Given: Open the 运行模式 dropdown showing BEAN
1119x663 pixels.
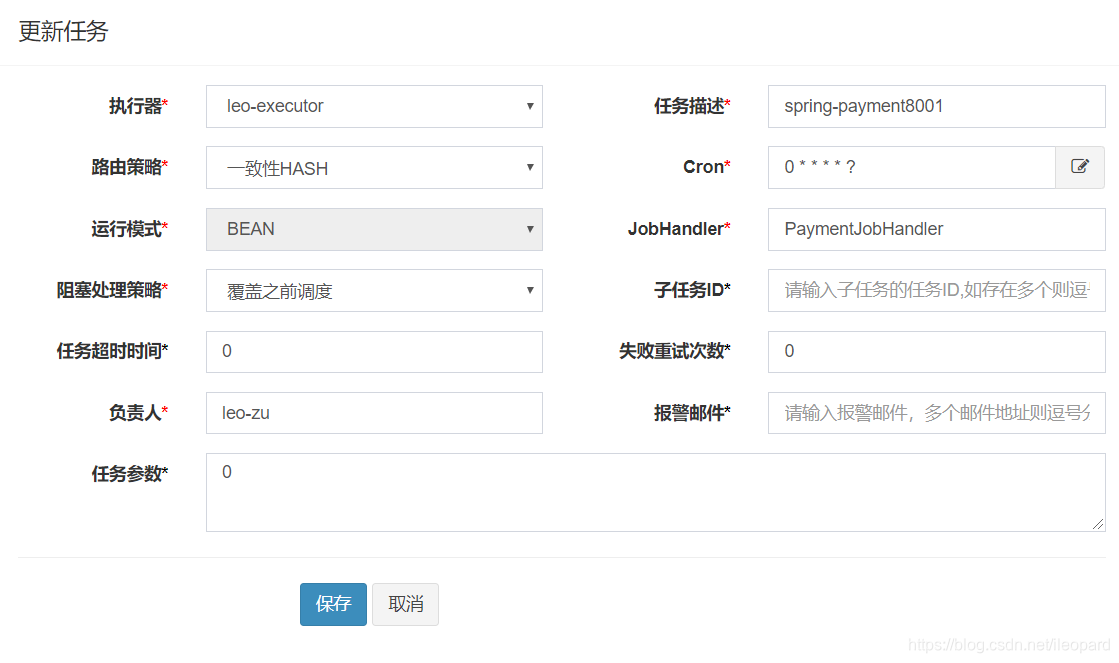Looking at the screenshot, I should pyautogui.click(x=374, y=229).
